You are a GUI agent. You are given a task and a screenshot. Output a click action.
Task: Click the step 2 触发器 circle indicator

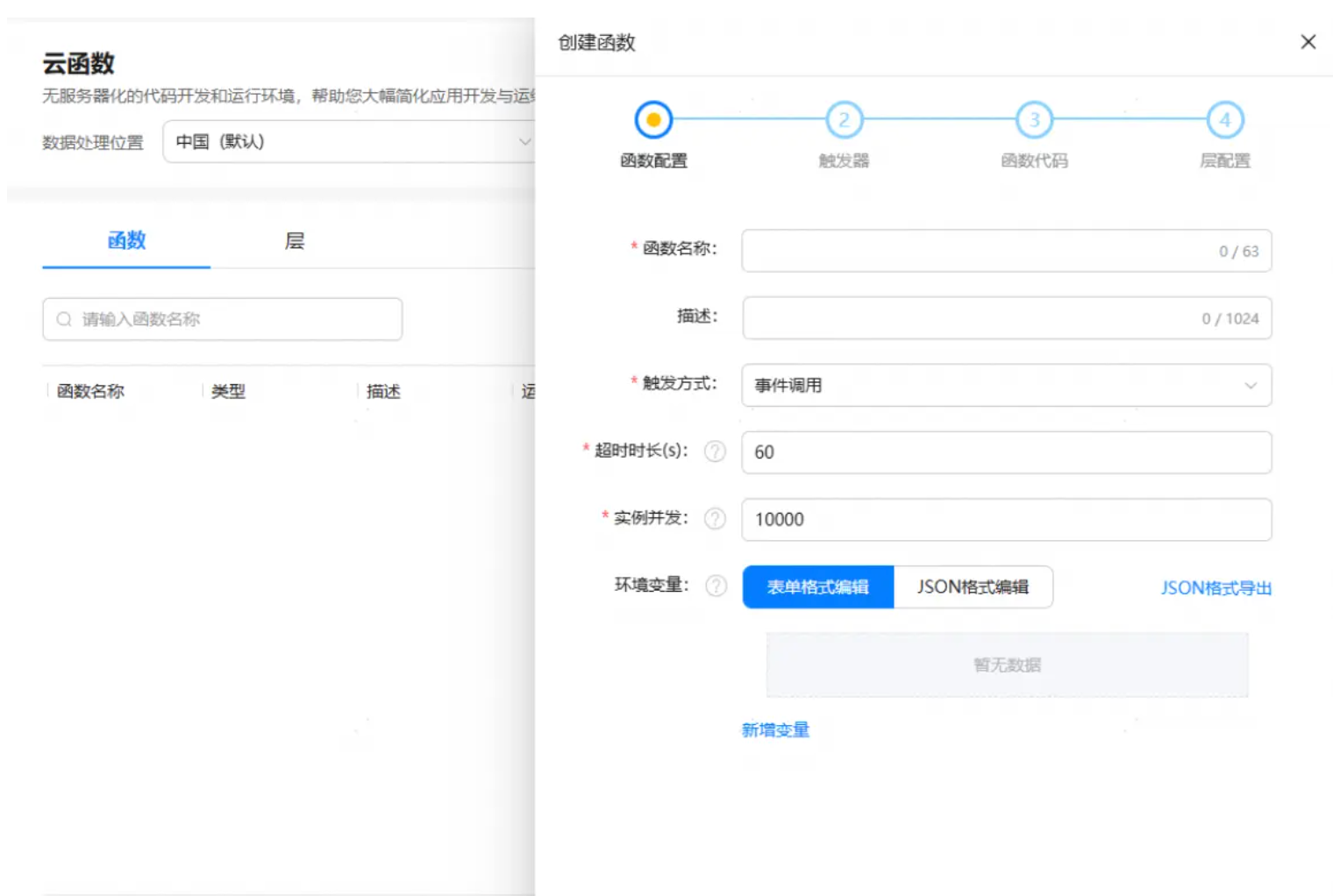click(844, 120)
